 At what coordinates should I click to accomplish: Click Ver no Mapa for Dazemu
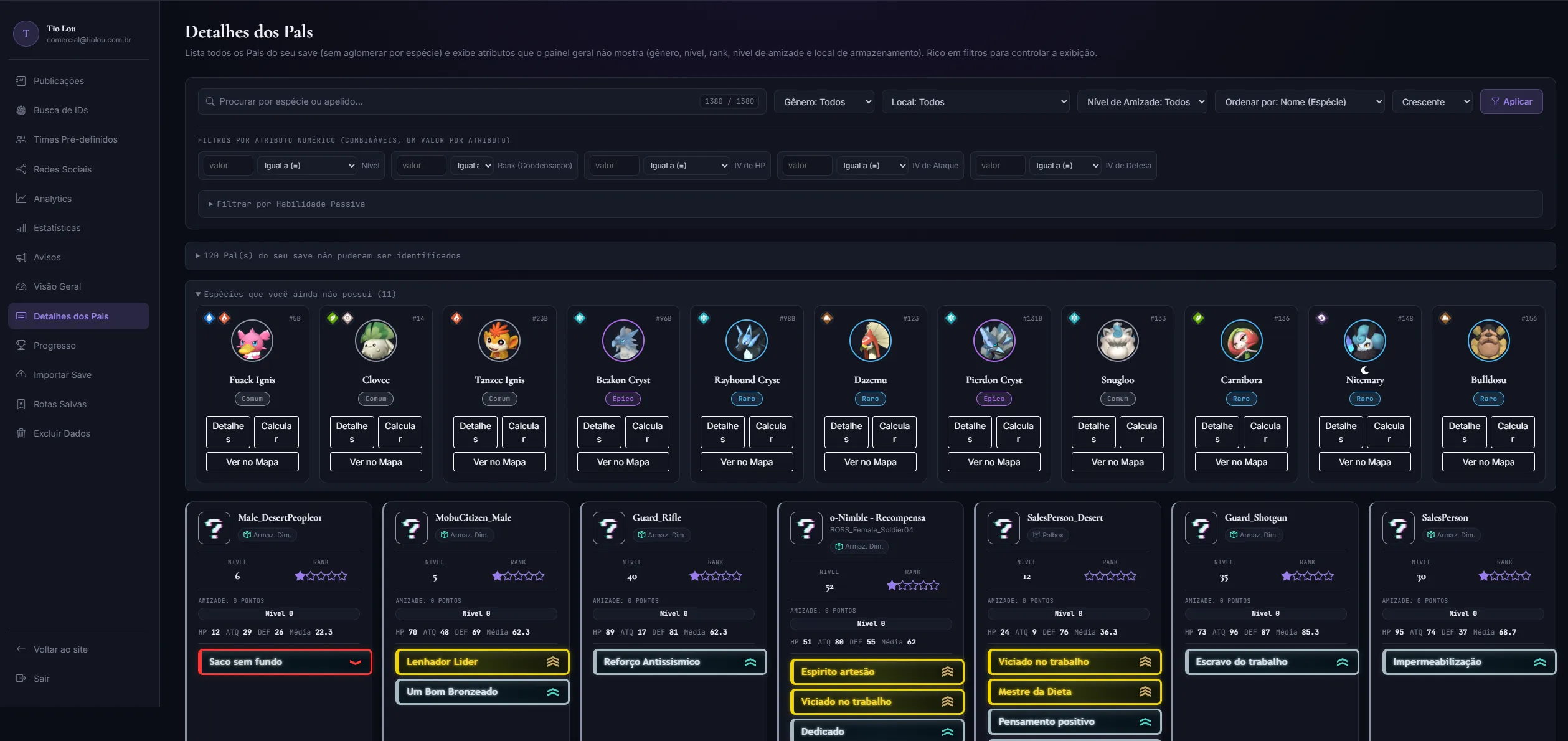point(871,462)
